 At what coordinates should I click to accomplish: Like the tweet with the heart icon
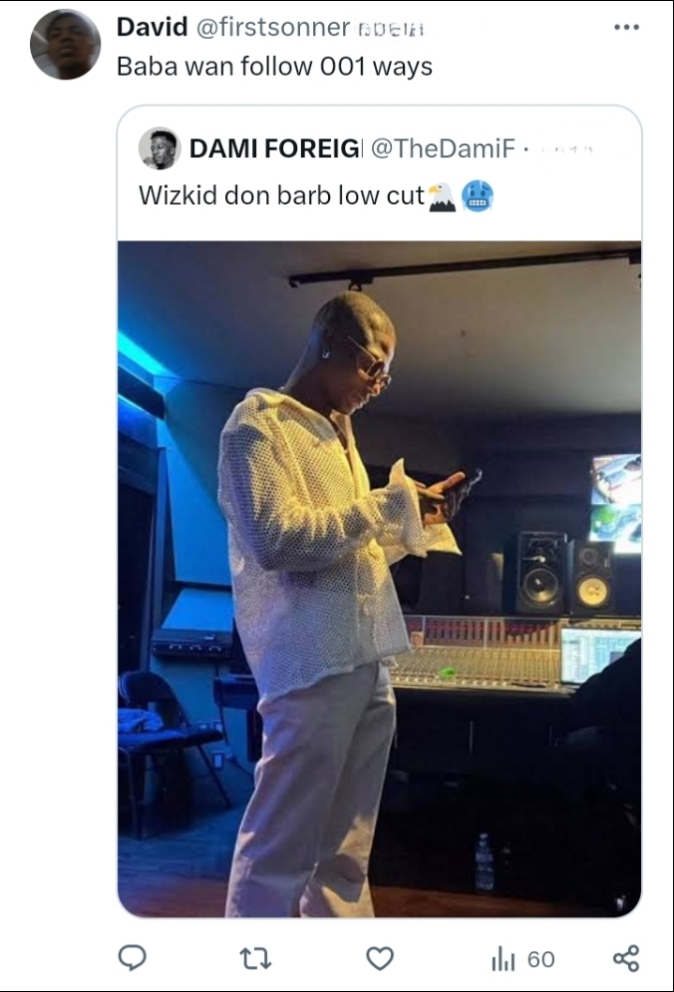pyautogui.click(x=380, y=958)
